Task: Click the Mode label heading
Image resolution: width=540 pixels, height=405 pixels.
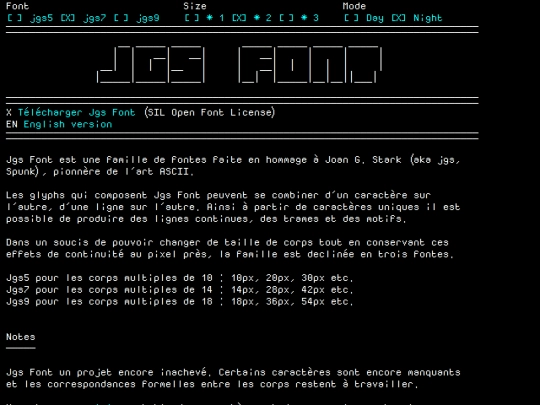Action: (x=354, y=6)
